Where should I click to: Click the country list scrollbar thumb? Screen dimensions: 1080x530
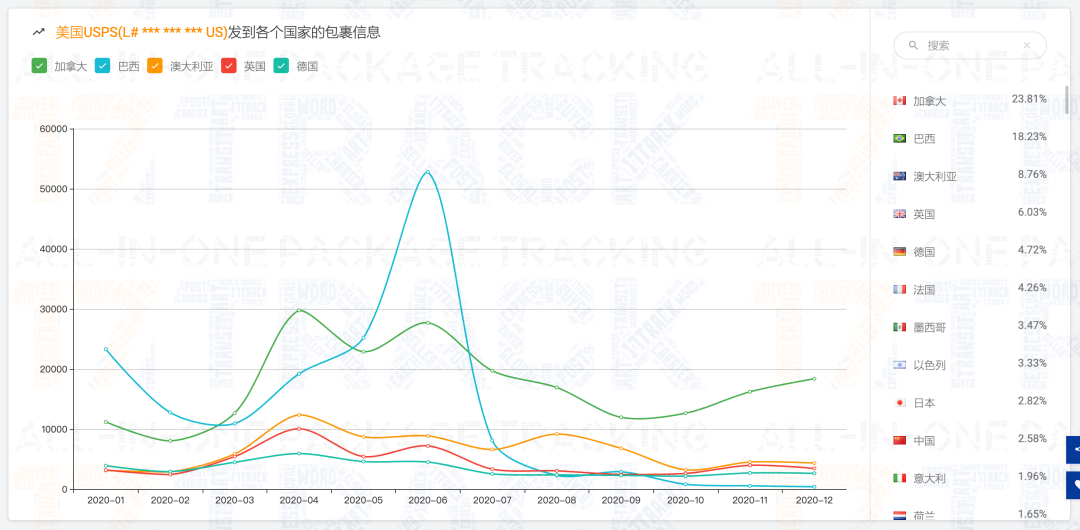click(x=1068, y=99)
